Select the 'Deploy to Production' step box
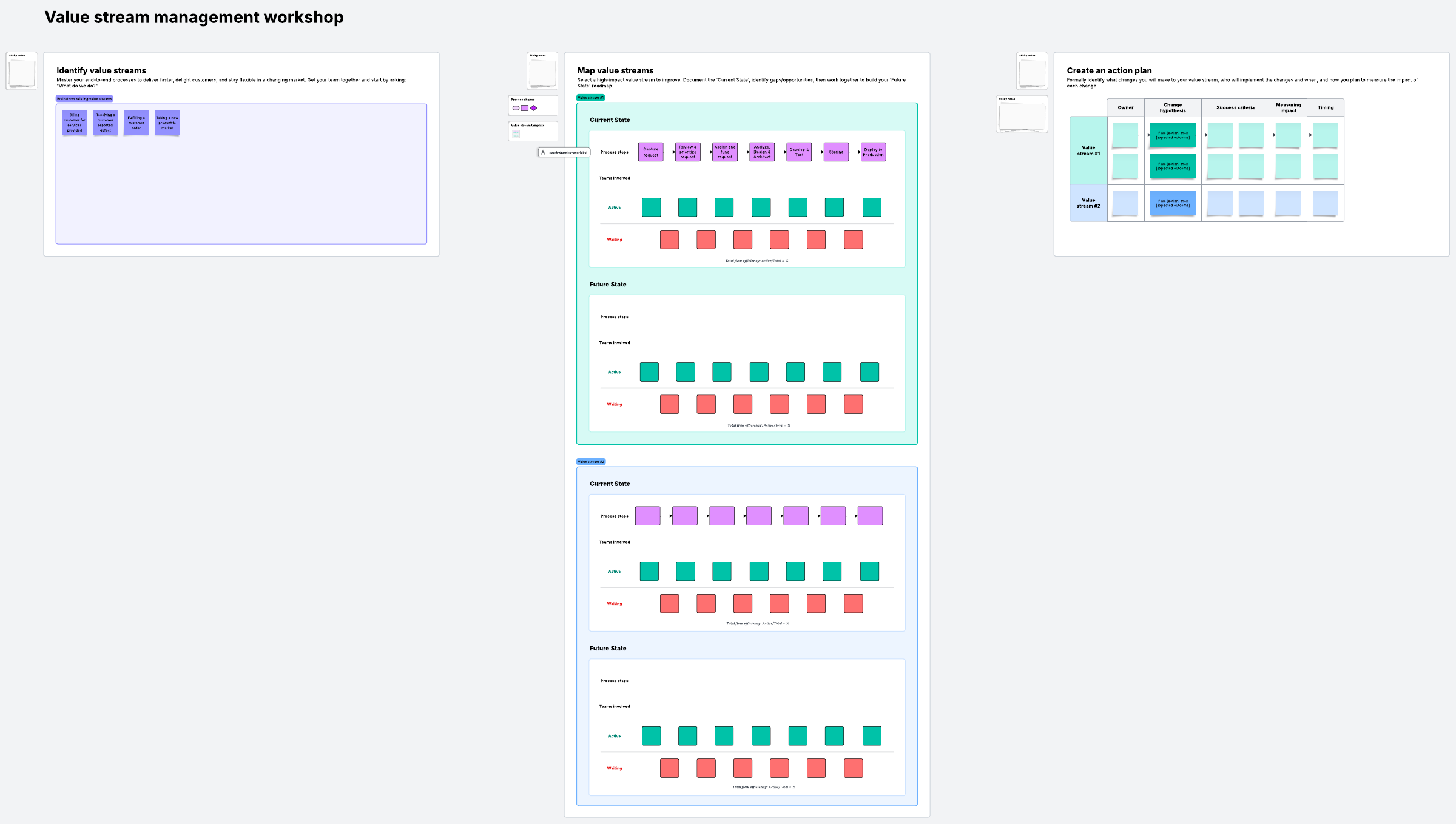This screenshot has height=824, width=1456. tap(873, 152)
